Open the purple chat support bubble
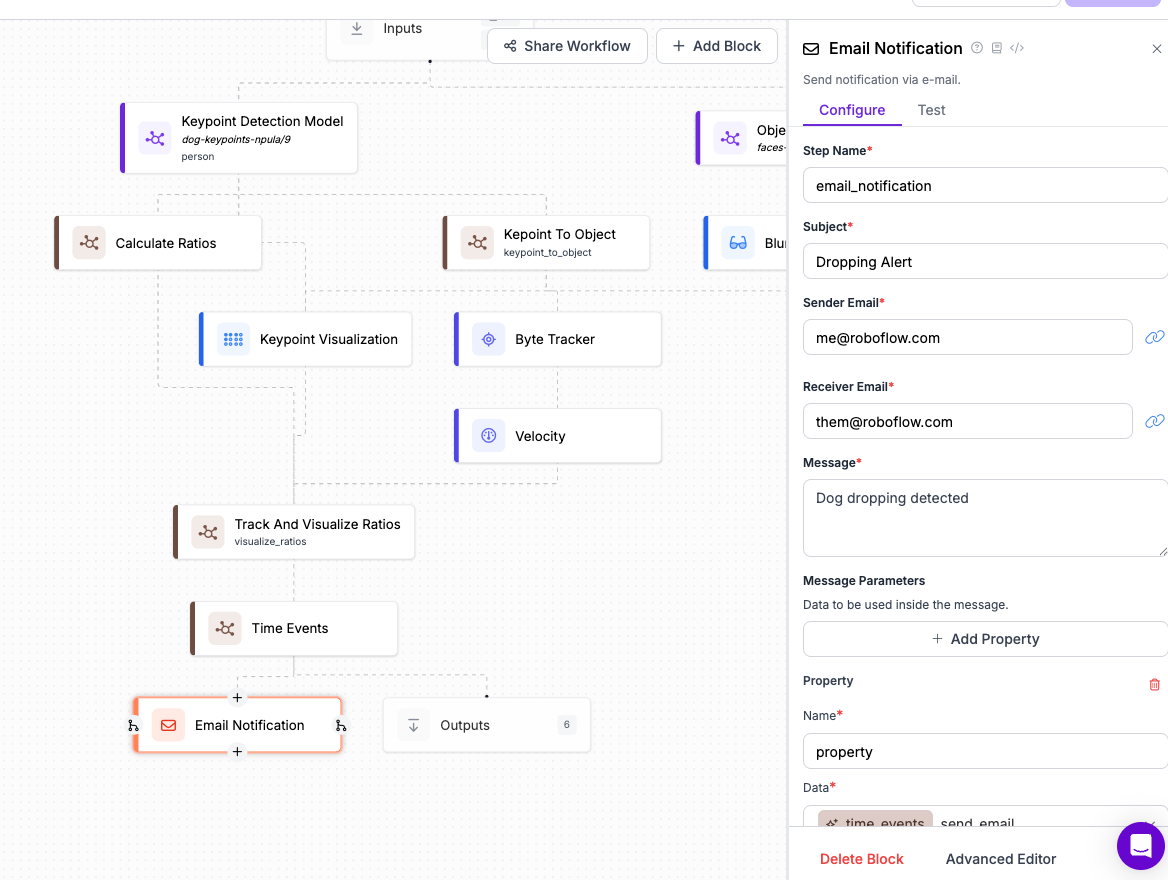The width and height of the screenshot is (1168, 880). pyautogui.click(x=1141, y=846)
